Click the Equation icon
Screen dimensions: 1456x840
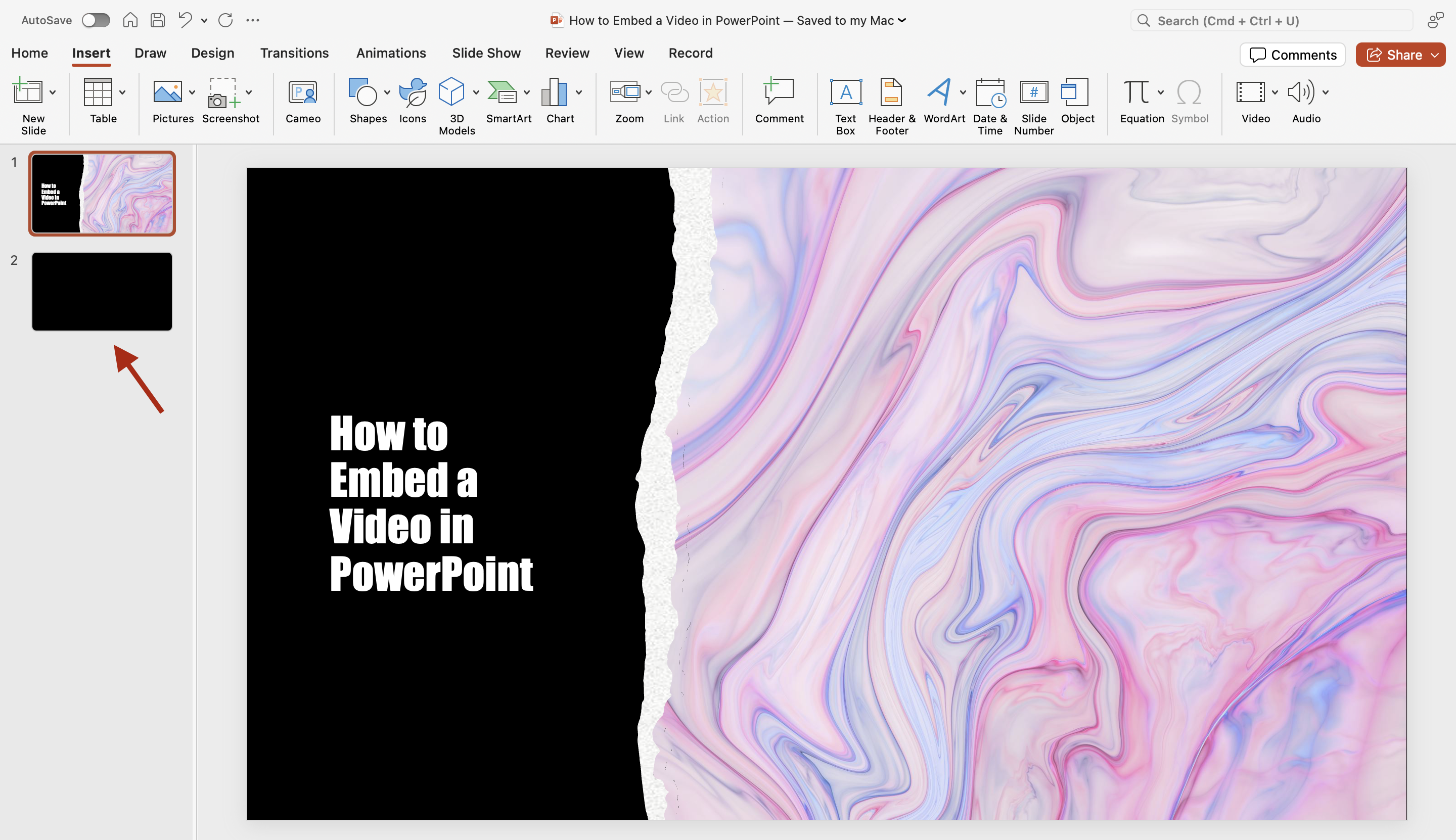pyautogui.click(x=1136, y=91)
